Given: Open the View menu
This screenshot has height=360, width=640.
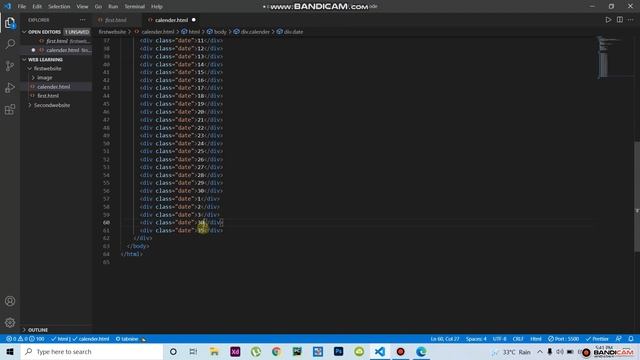Looking at the screenshot, I should click(x=82, y=7).
